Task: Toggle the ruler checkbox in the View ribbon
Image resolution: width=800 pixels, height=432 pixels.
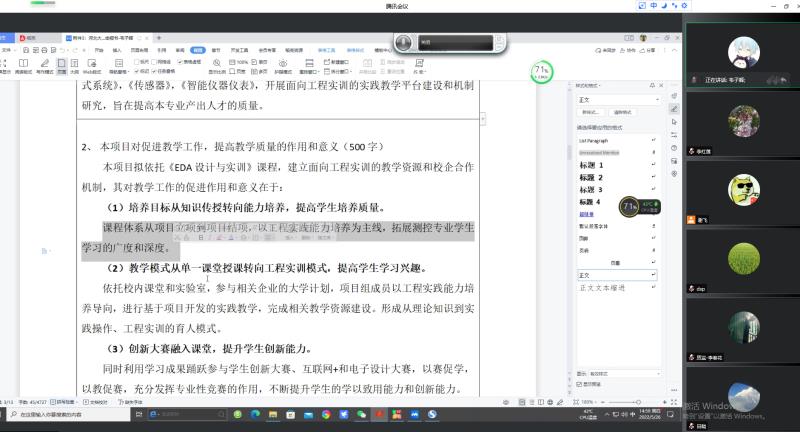Action: 135,61
